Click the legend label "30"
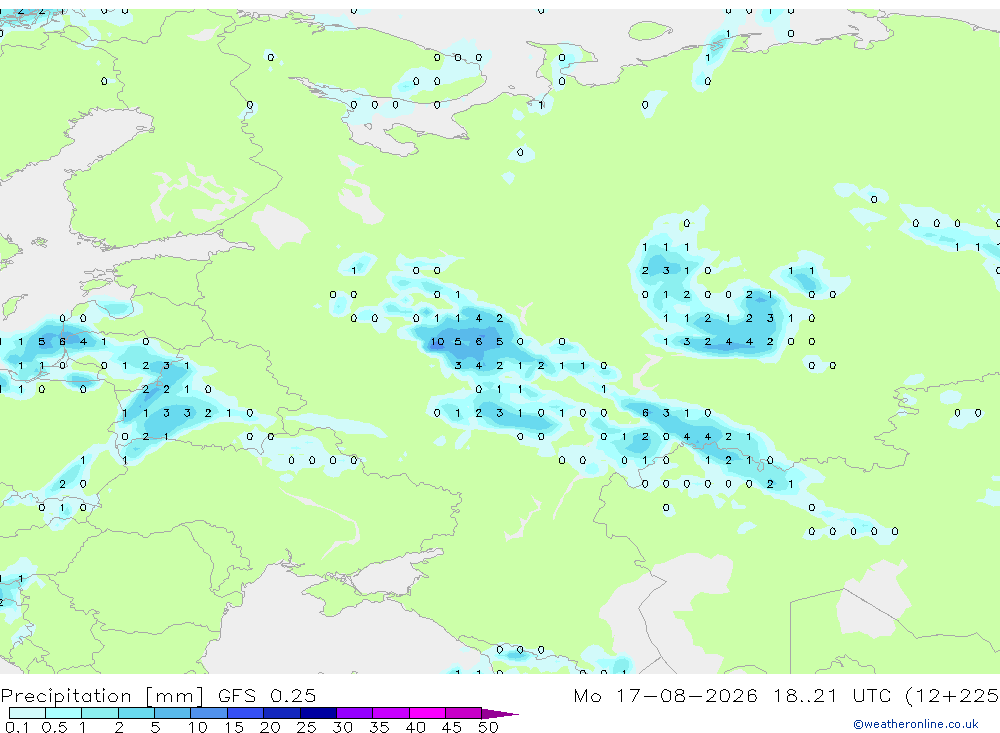The image size is (1000, 733). pyautogui.click(x=343, y=727)
